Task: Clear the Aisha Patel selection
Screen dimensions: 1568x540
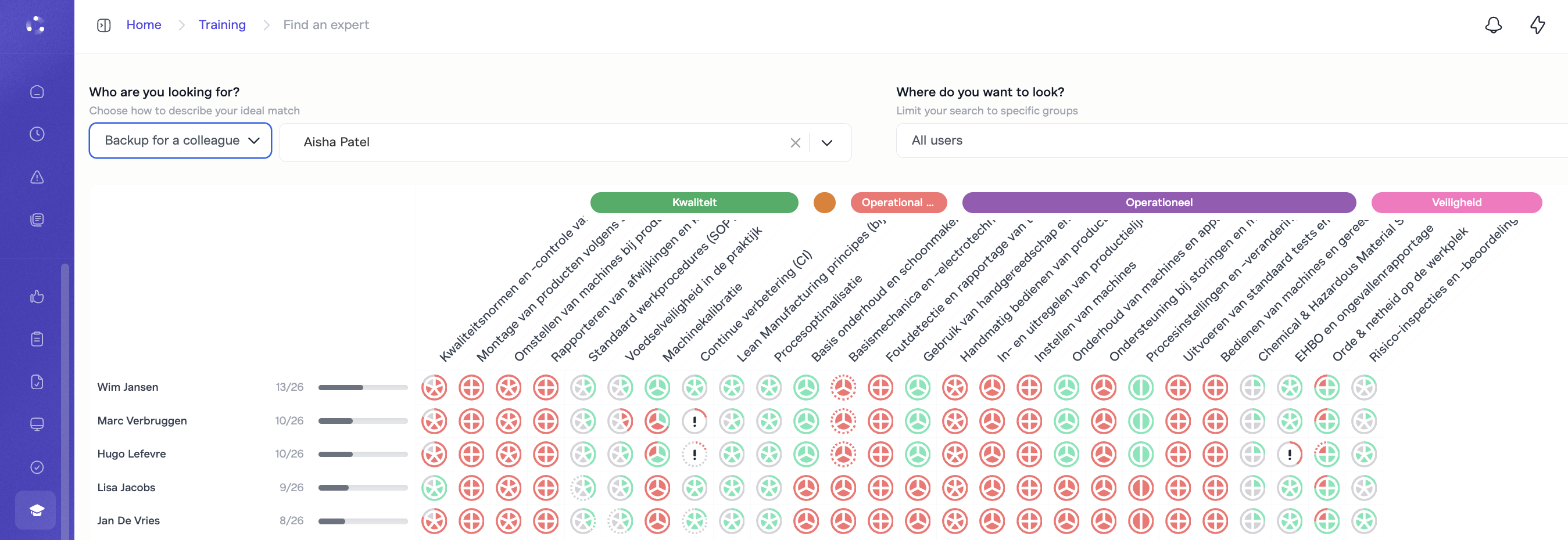Action: point(795,143)
